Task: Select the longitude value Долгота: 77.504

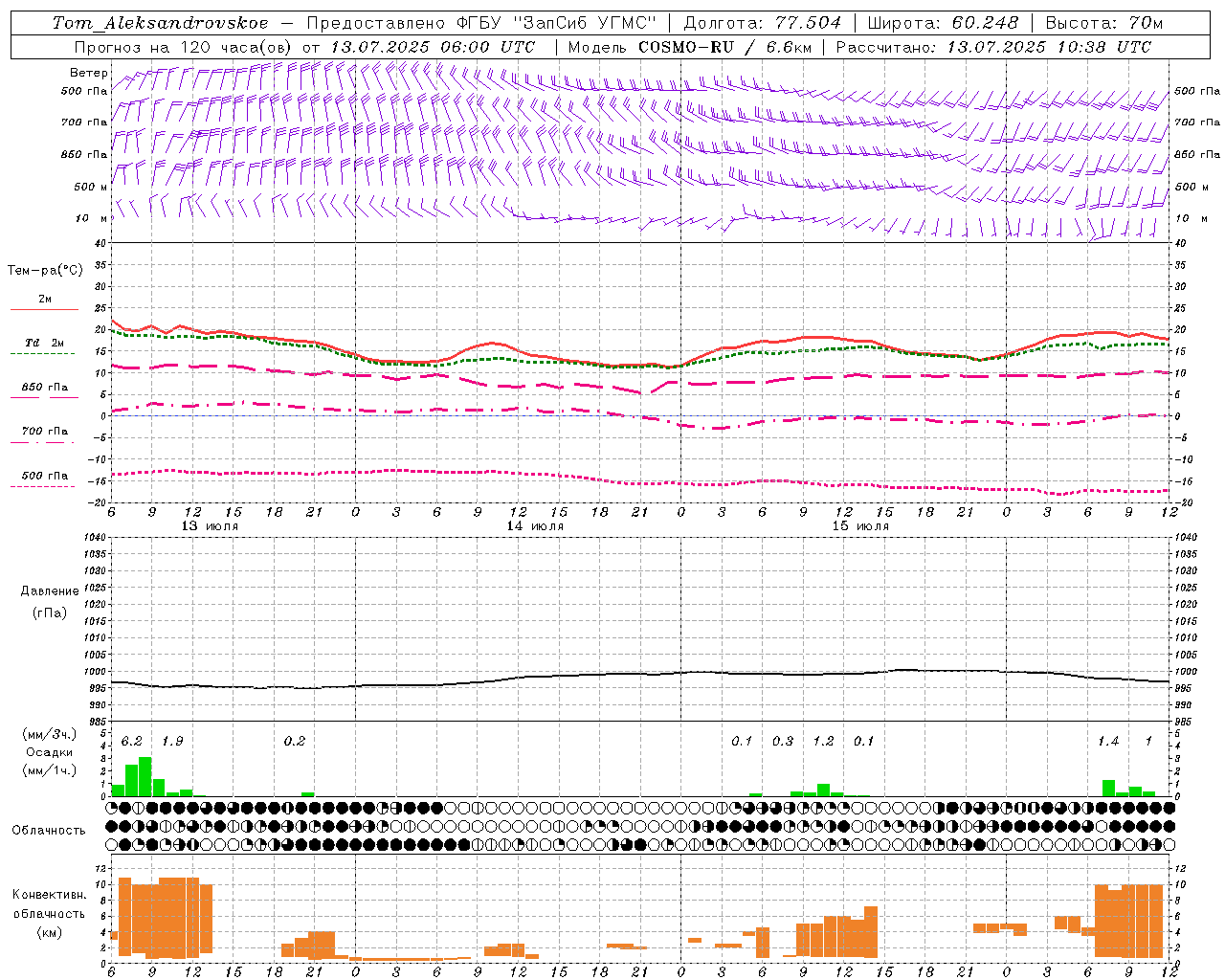Action: tap(762, 22)
